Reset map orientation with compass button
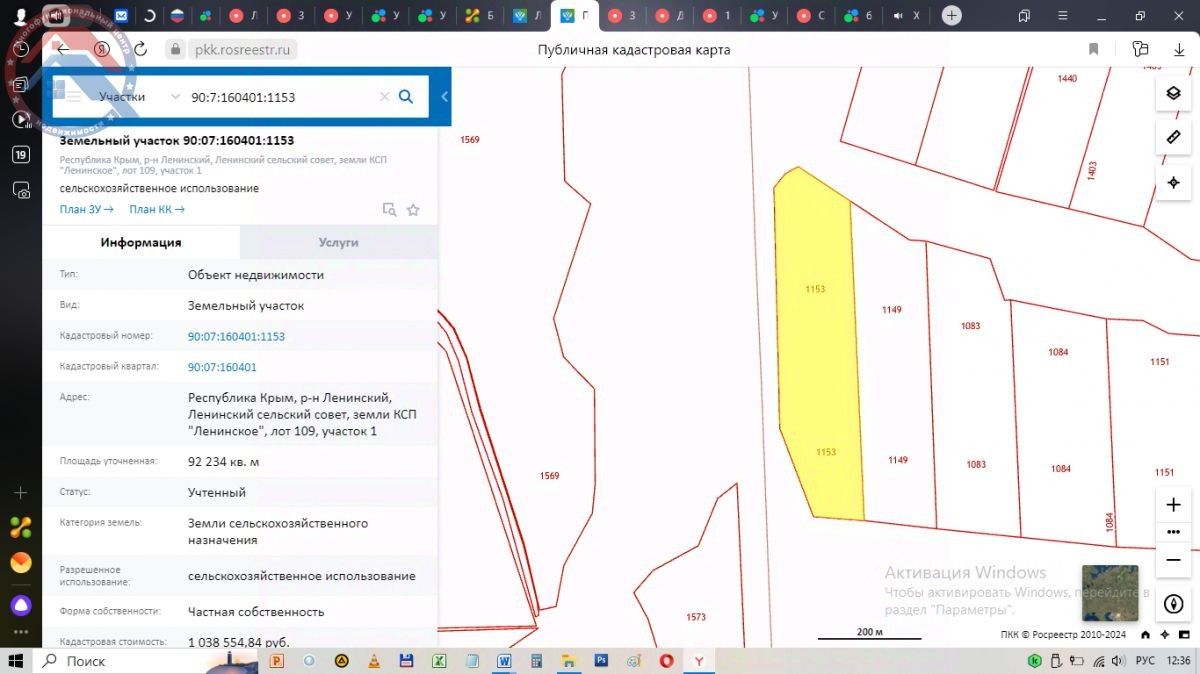The width and height of the screenshot is (1200, 674). tap(1174, 603)
